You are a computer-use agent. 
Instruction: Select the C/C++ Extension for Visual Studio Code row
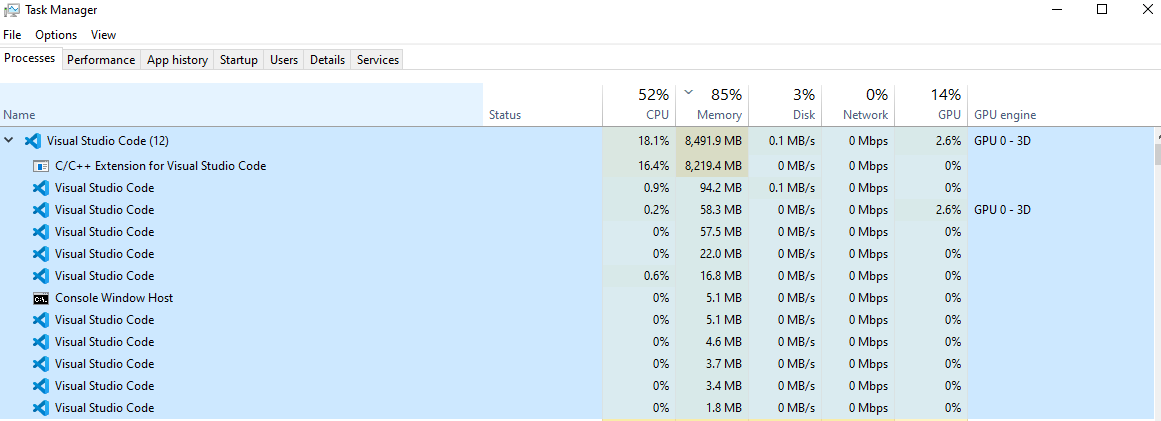(578, 166)
